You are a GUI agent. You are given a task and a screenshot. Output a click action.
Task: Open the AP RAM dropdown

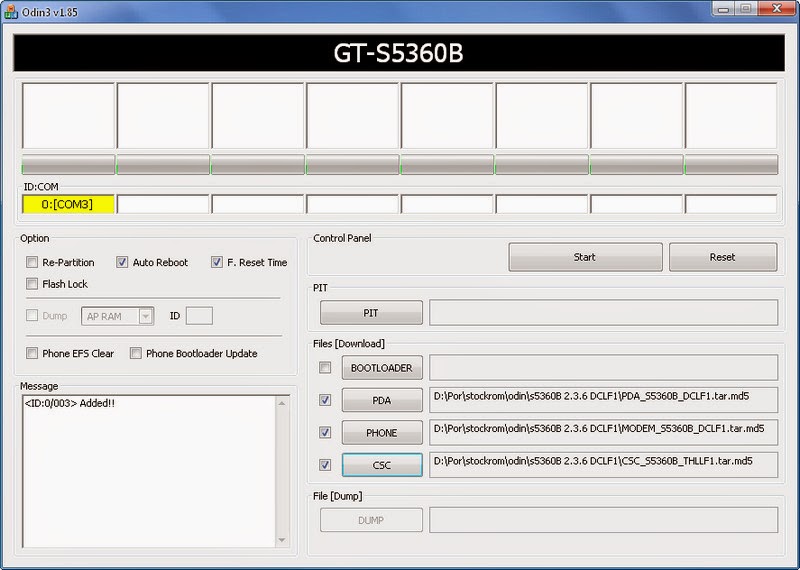click(x=146, y=316)
